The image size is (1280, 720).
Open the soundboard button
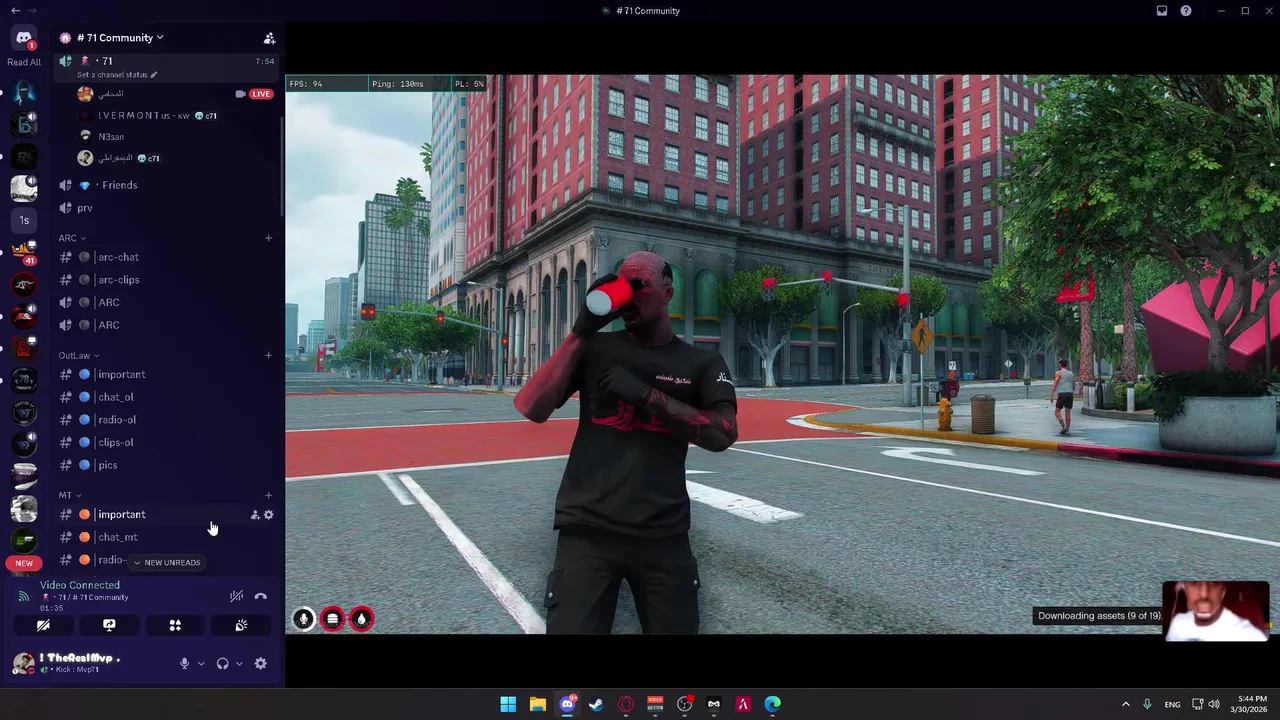coord(241,626)
